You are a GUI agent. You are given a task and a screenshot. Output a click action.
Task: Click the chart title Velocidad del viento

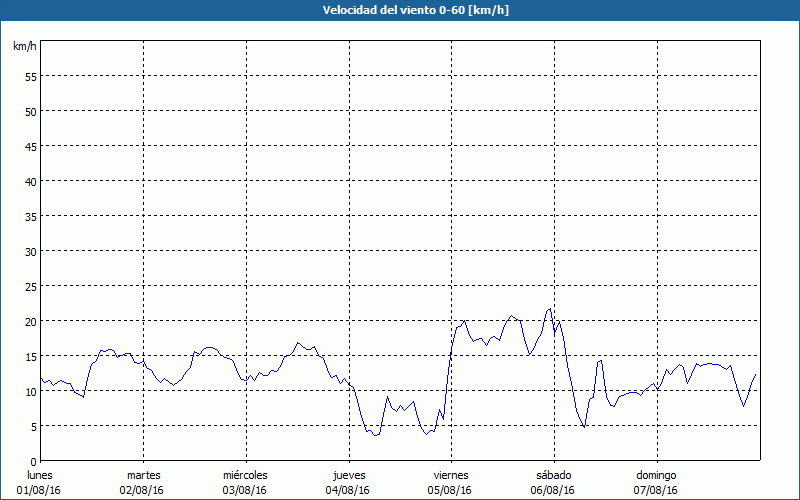(x=400, y=11)
